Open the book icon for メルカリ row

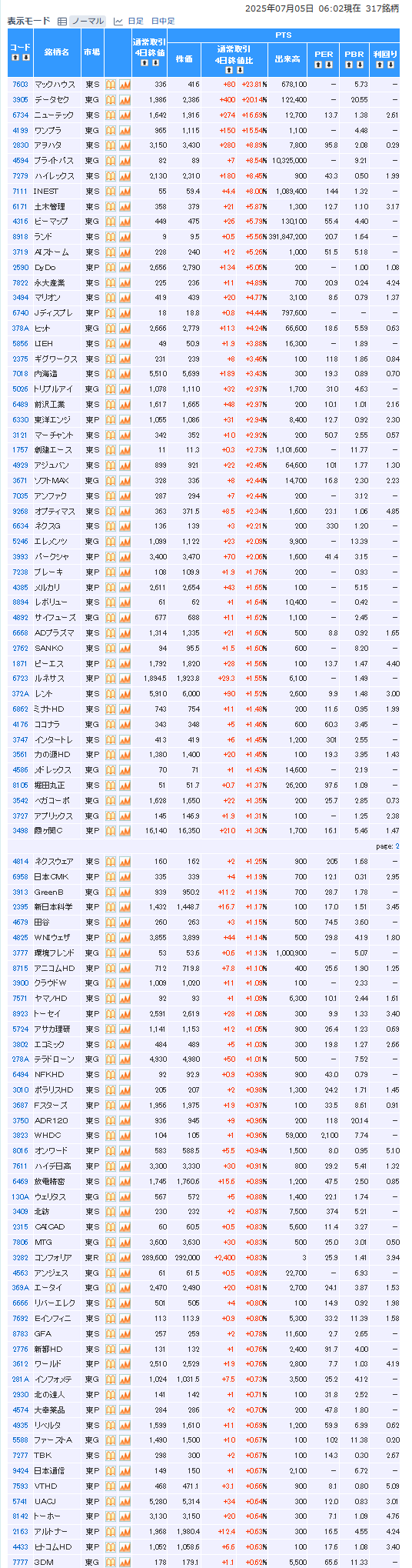(x=111, y=587)
